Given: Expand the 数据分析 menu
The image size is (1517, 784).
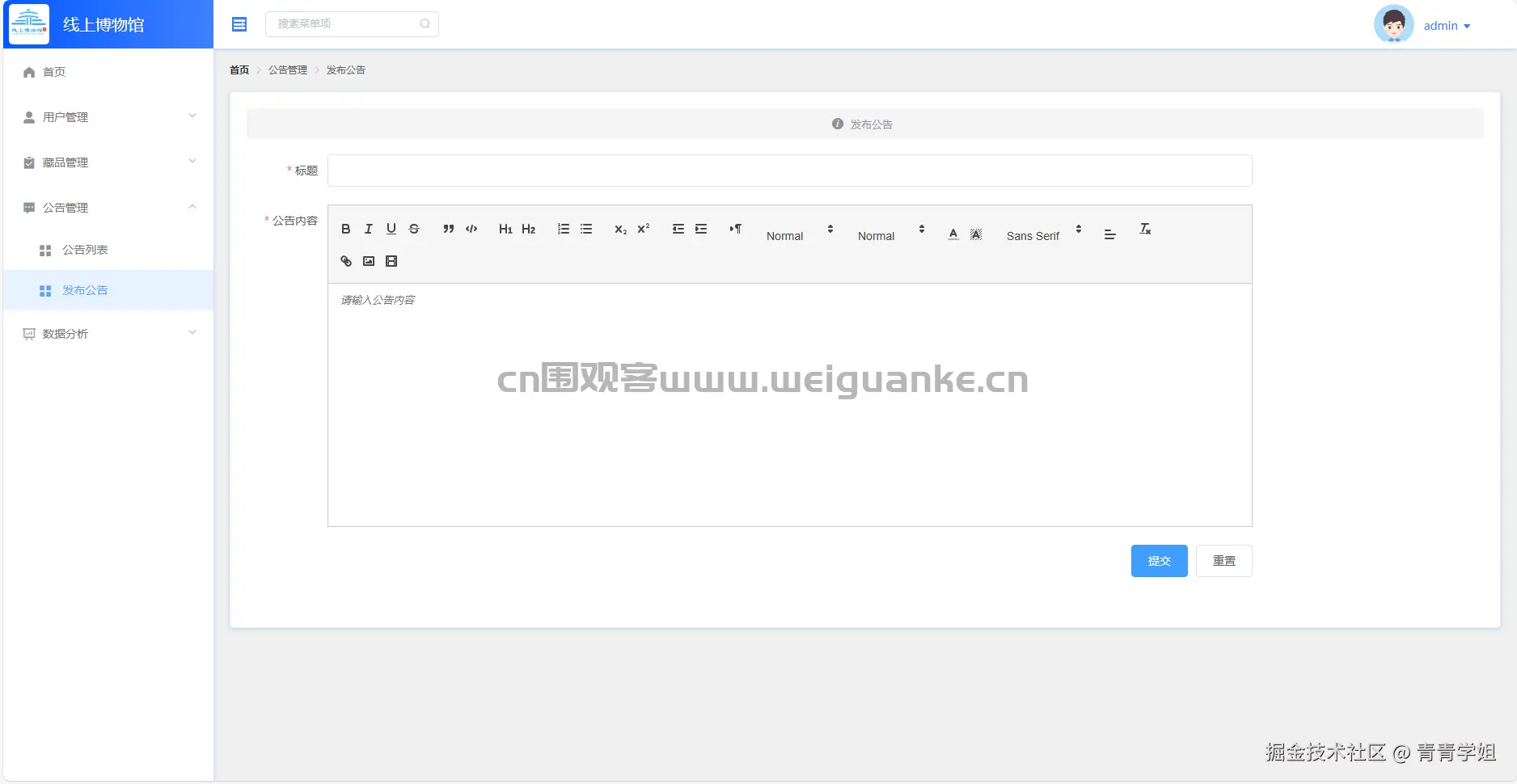Looking at the screenshot, I should [x=108, y=334].
